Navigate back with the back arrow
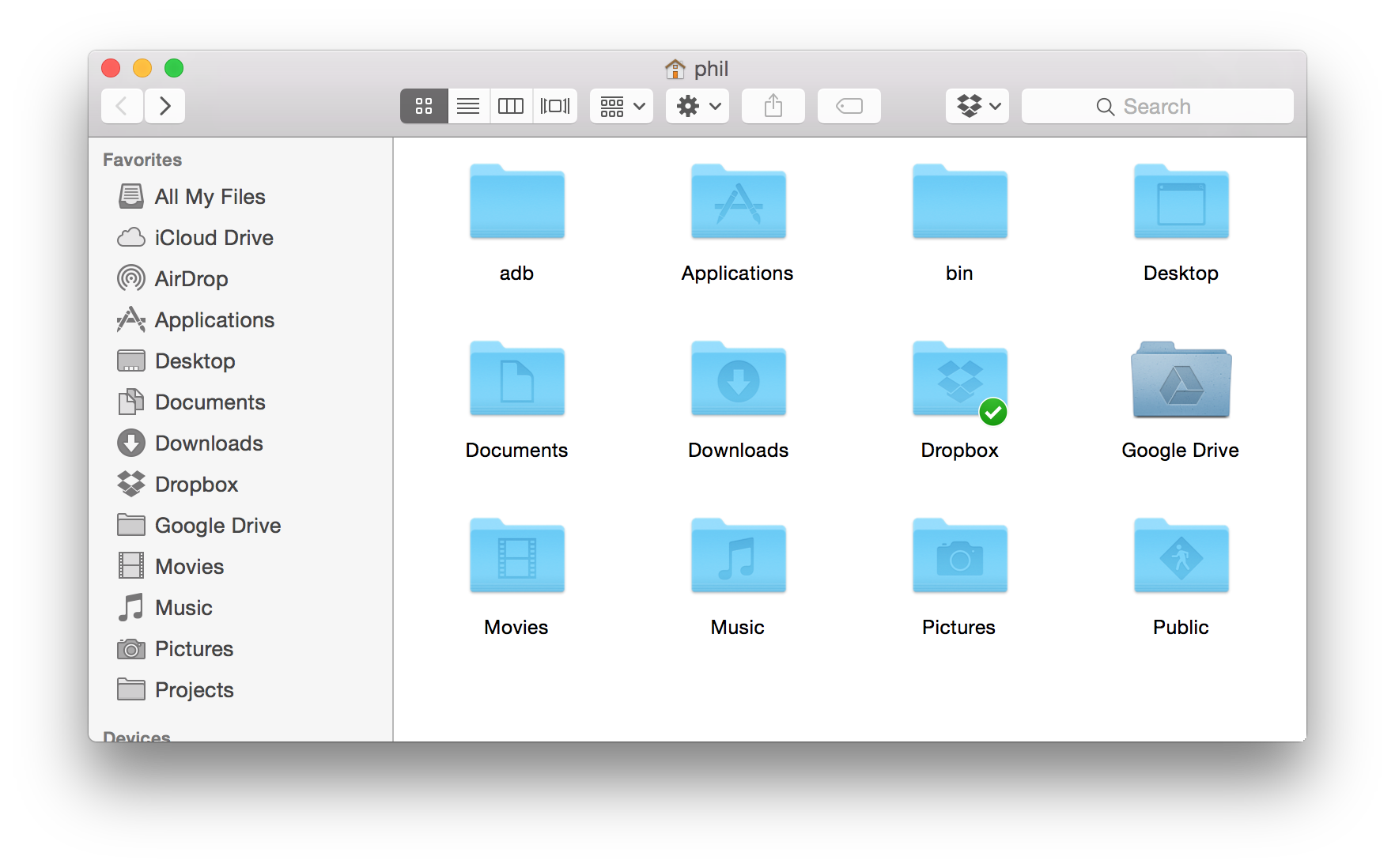The height and width of the screenshot is (868, 1395). [x=121, y=105]
